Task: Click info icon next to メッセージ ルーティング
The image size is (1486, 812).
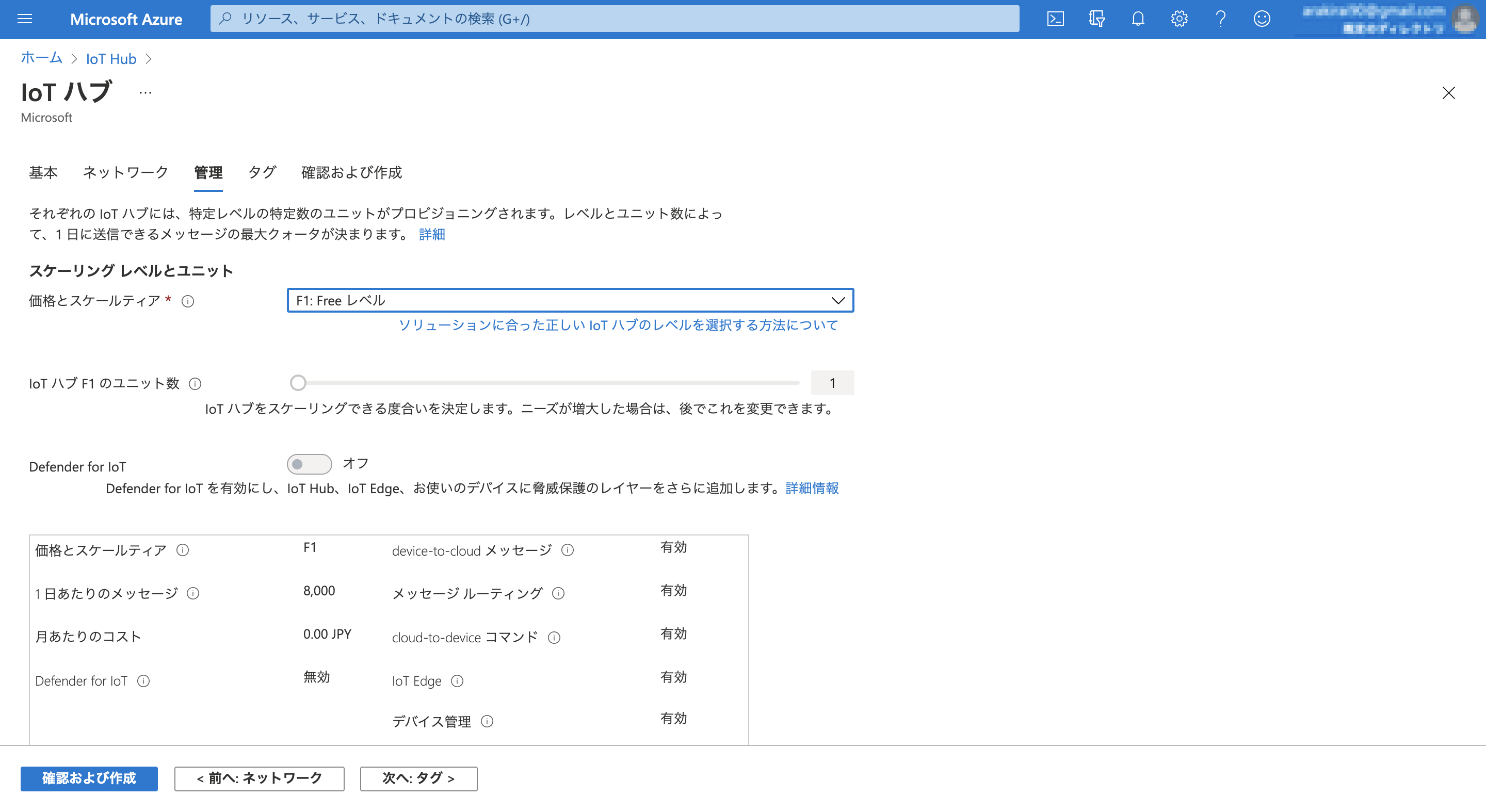Action: pos(558,593)
